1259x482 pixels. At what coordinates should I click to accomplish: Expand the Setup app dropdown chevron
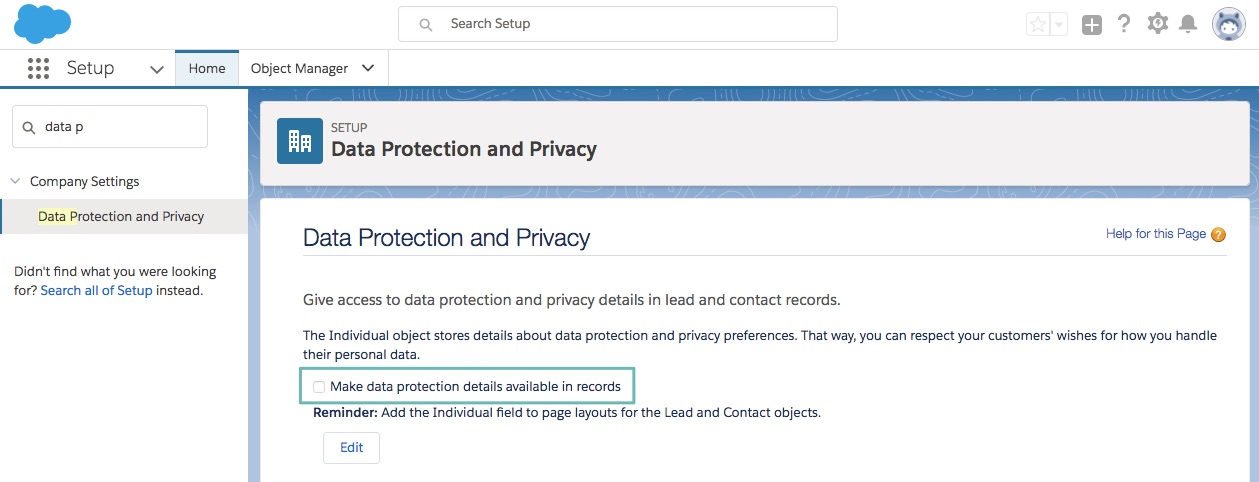coord(157,69)
